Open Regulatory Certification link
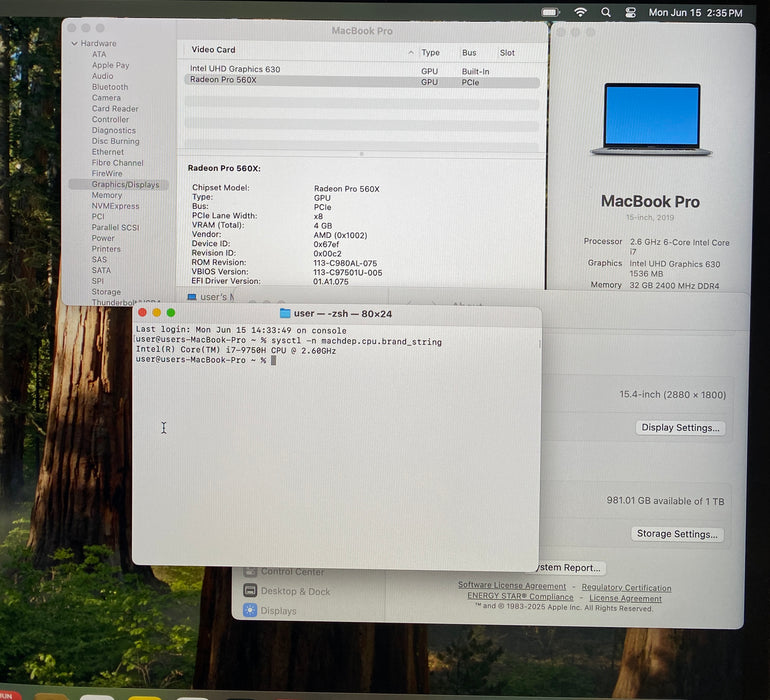 click(626, 588)
